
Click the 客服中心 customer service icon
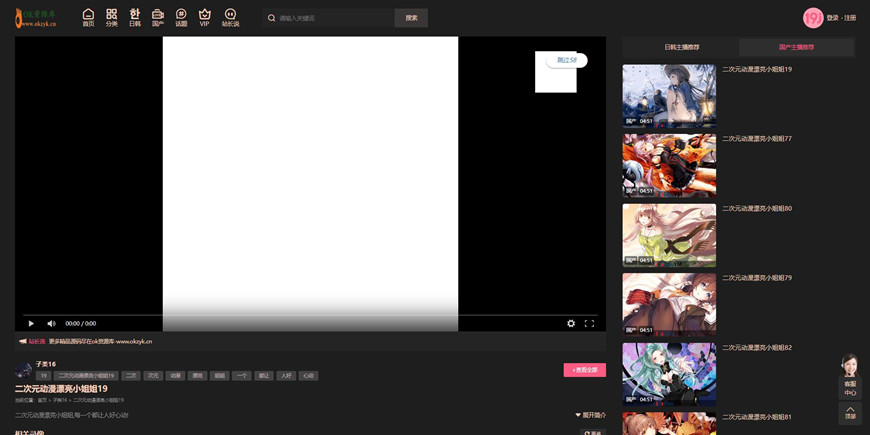pos(850,377)
